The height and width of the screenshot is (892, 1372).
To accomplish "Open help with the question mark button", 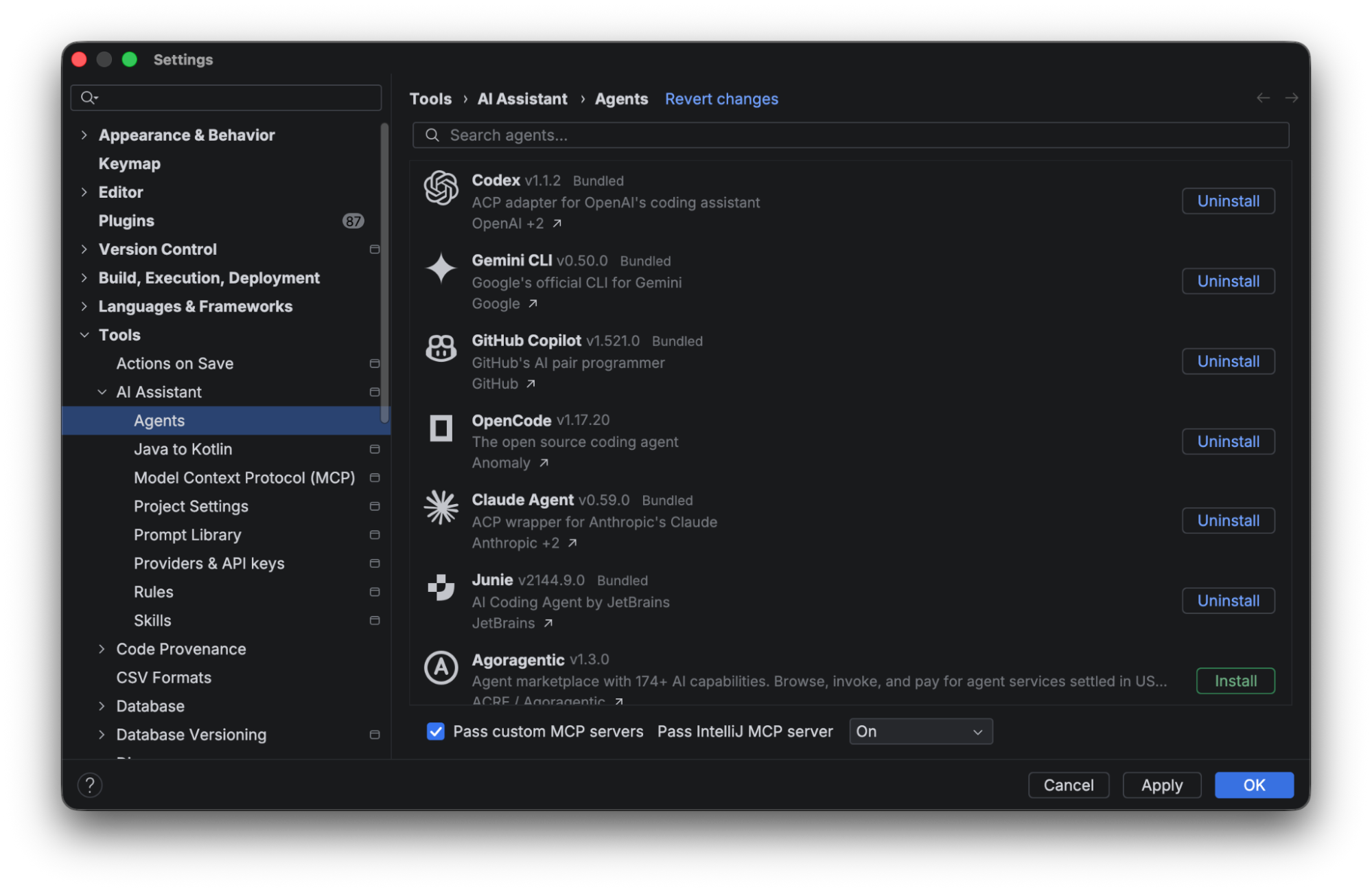I will 90,785.
